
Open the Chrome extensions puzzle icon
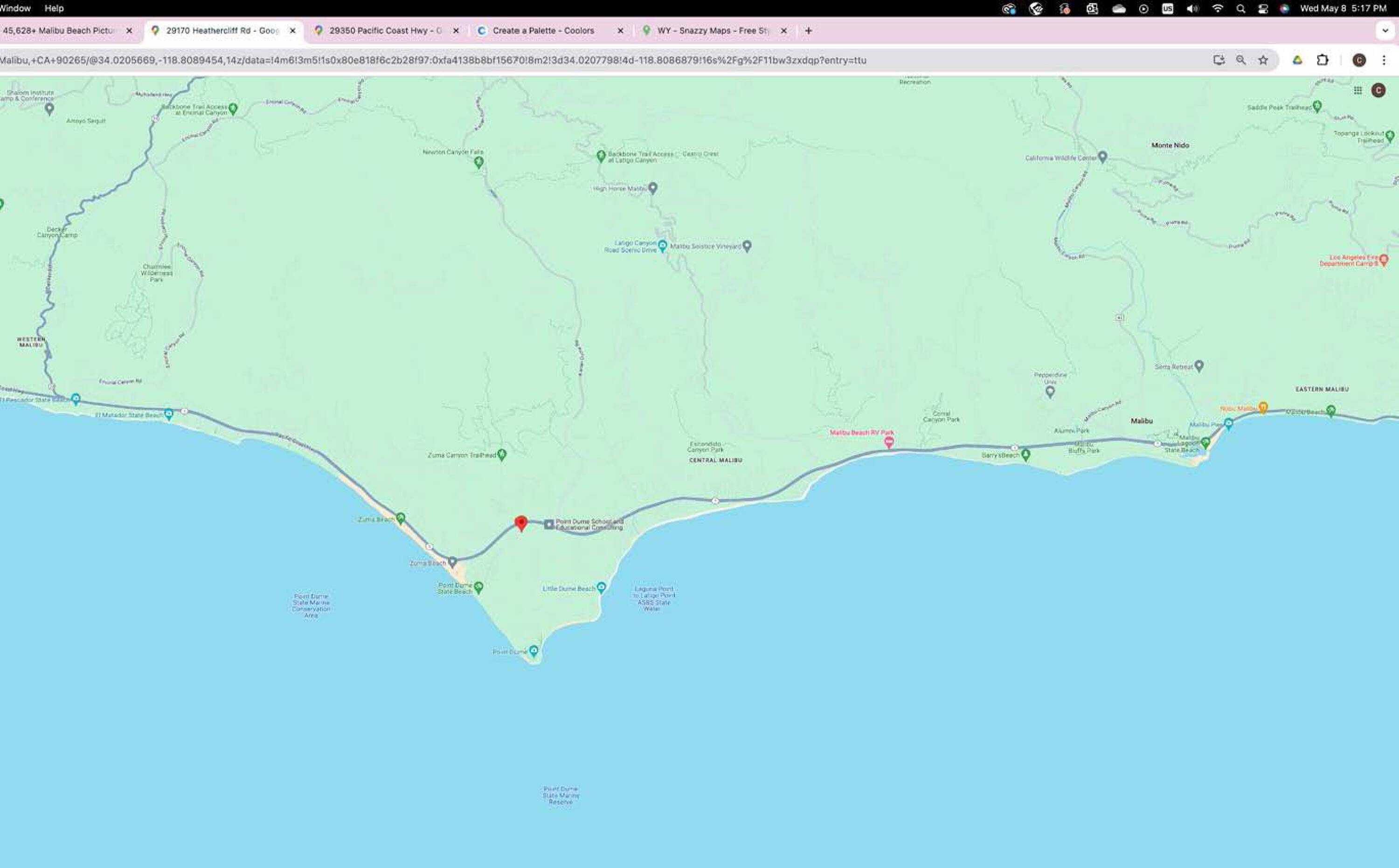tap(1323, 60)
